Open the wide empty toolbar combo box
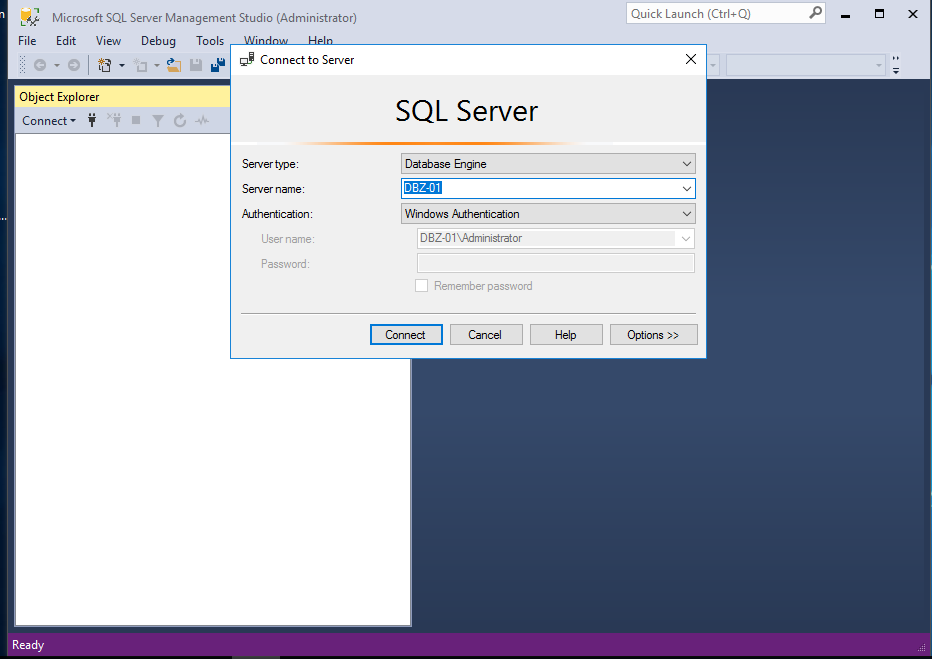The width and height of the screenshot is (932, 659). point(805,65)
